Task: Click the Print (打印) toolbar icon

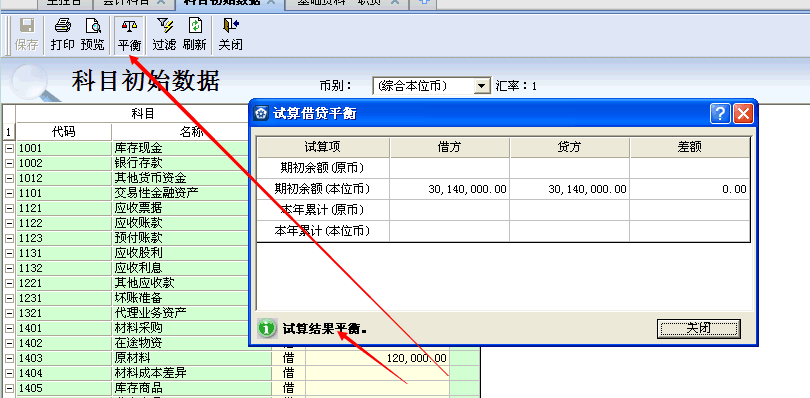Action: (63, 35)
